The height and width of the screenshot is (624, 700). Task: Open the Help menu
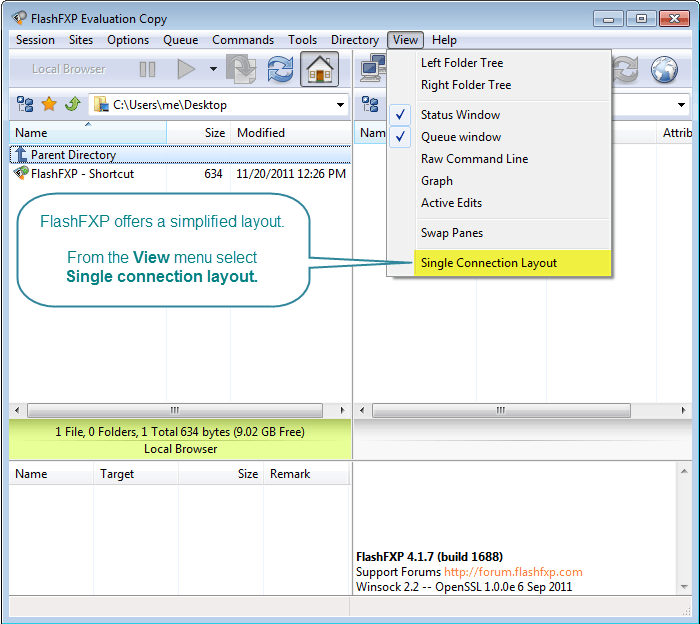tap(444, 40)
